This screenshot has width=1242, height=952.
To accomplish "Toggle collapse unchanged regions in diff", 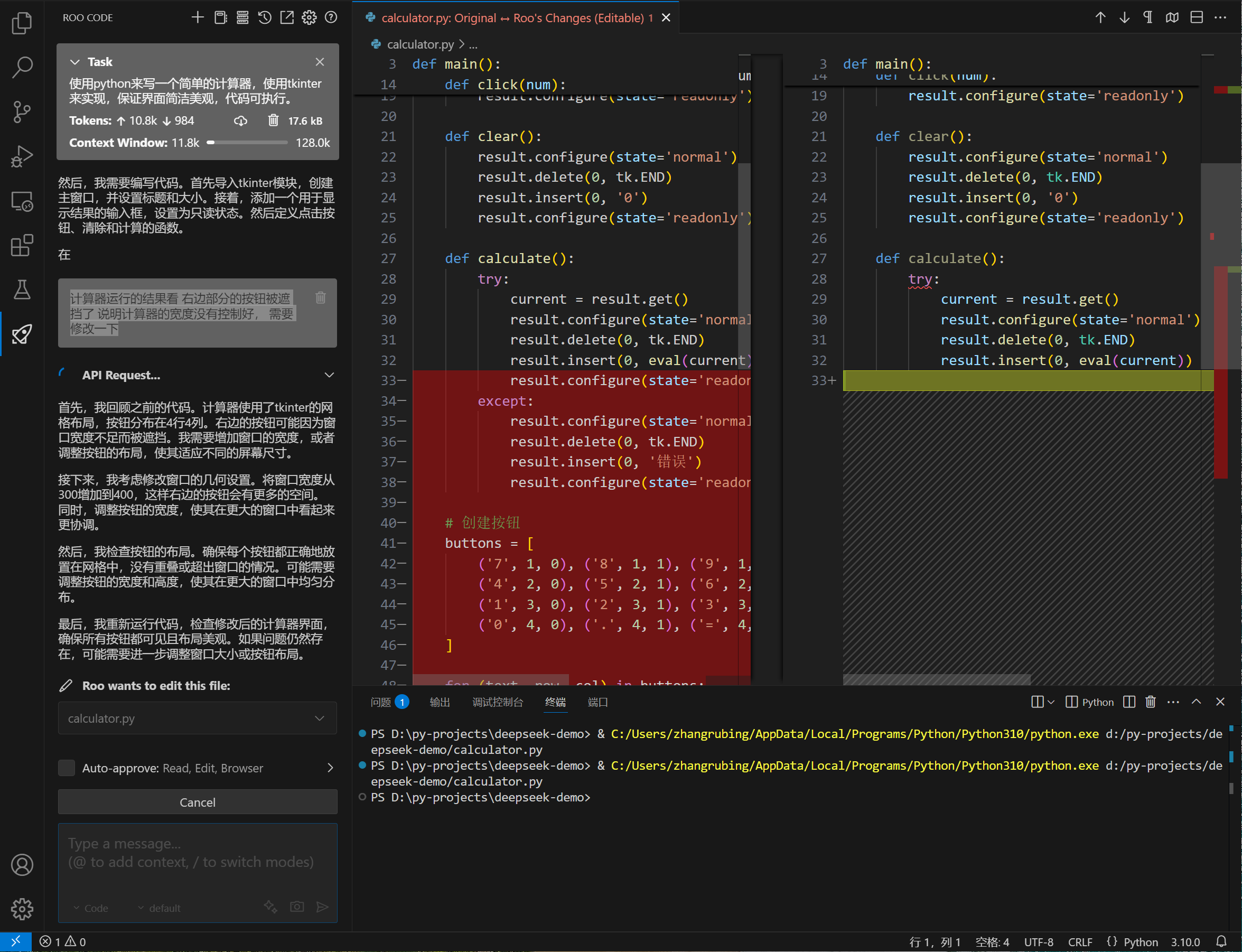I will [1172, 17].
